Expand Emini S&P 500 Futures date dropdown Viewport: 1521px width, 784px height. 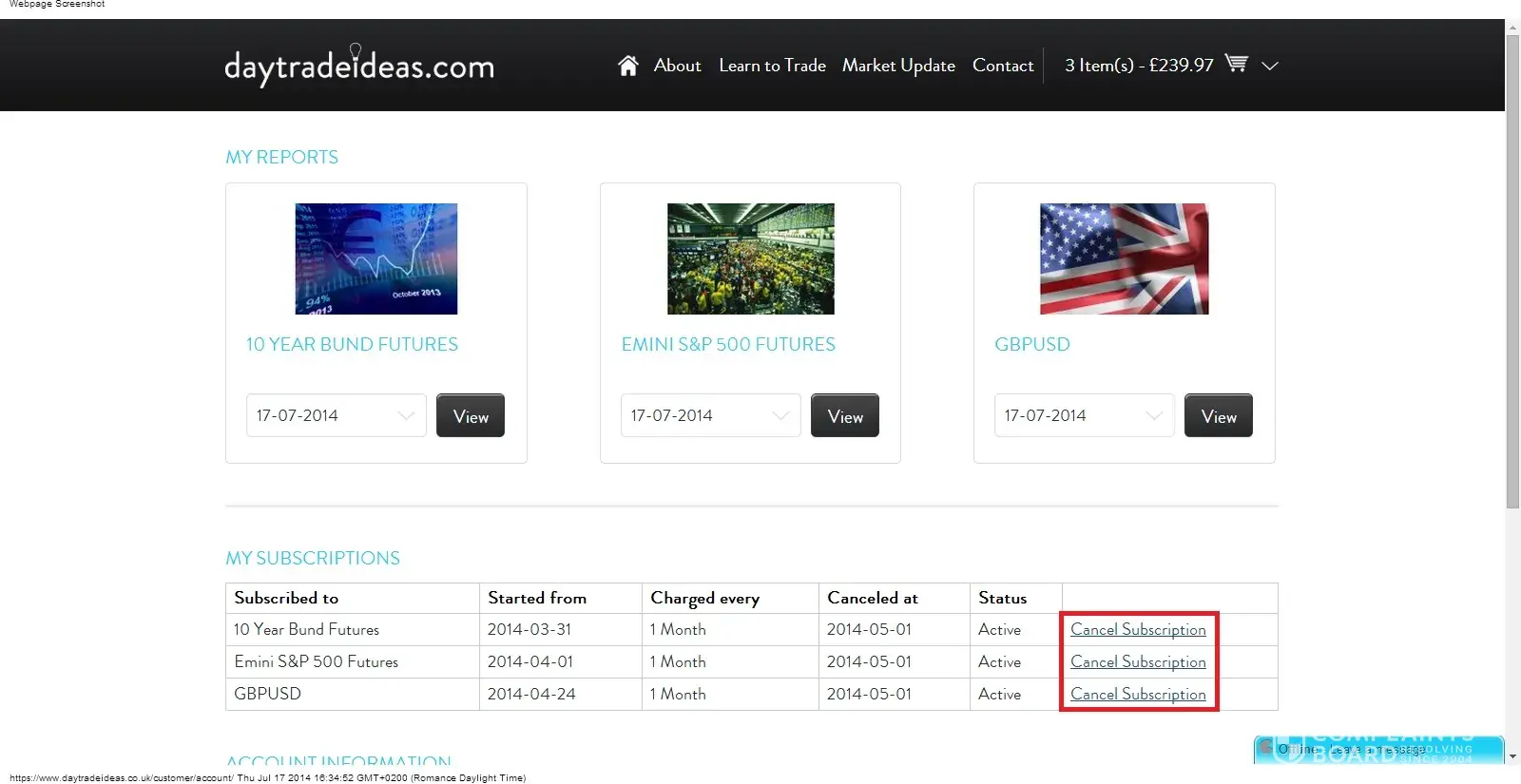tap(710, 415)
